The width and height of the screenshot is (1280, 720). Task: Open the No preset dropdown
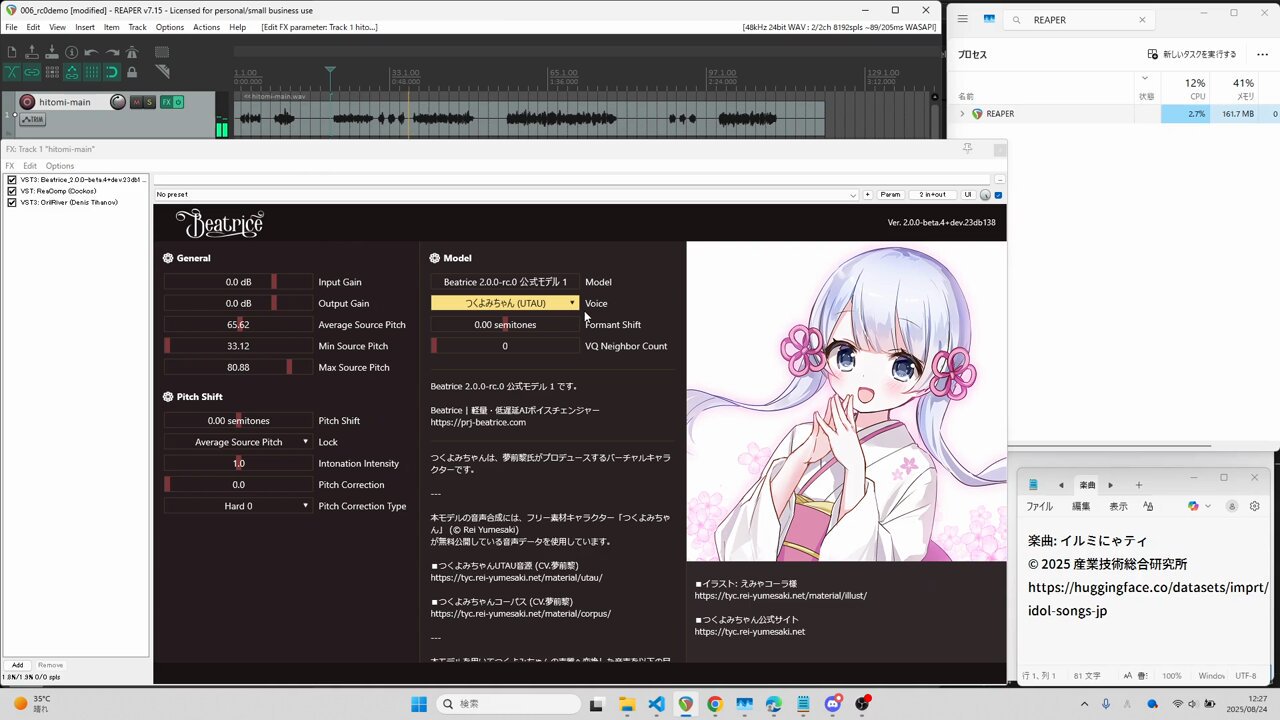(506, 195)
